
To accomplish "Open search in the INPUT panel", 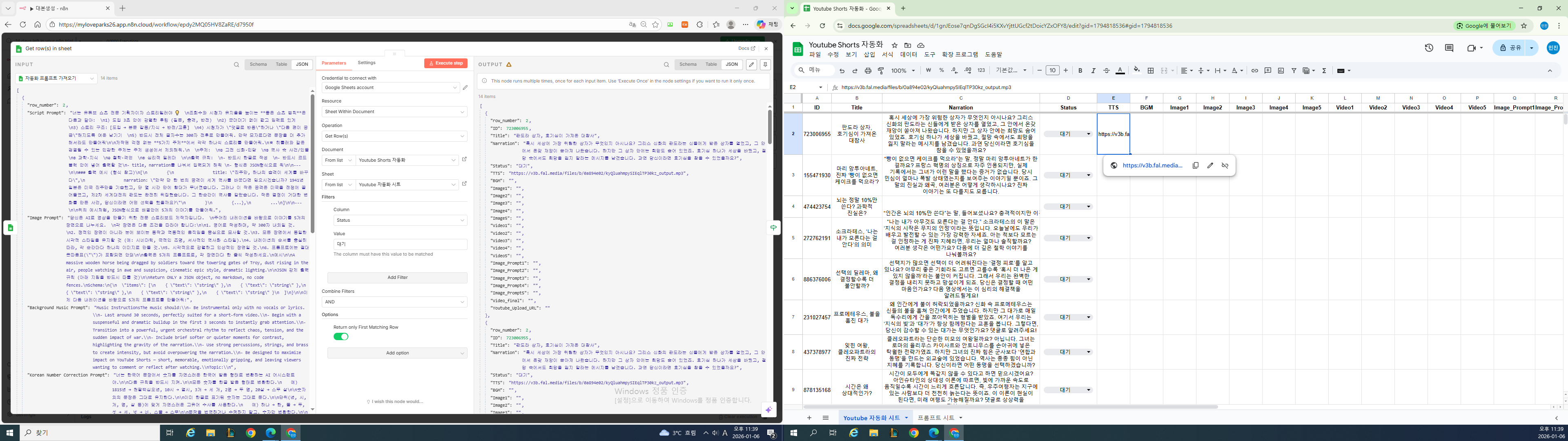I will pyautogui.click(x=236, y=64).
